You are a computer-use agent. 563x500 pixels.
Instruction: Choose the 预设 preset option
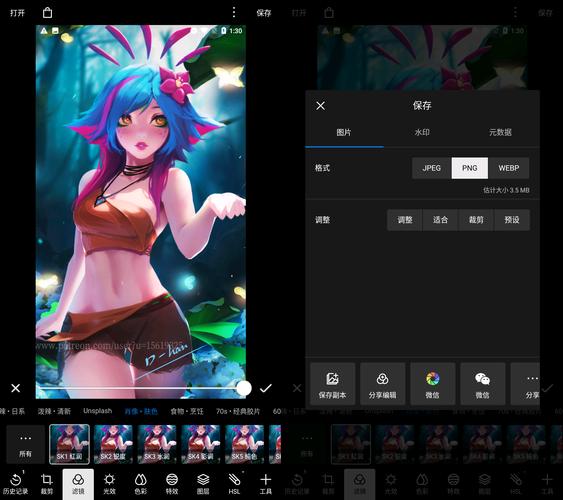coord(512,220)
